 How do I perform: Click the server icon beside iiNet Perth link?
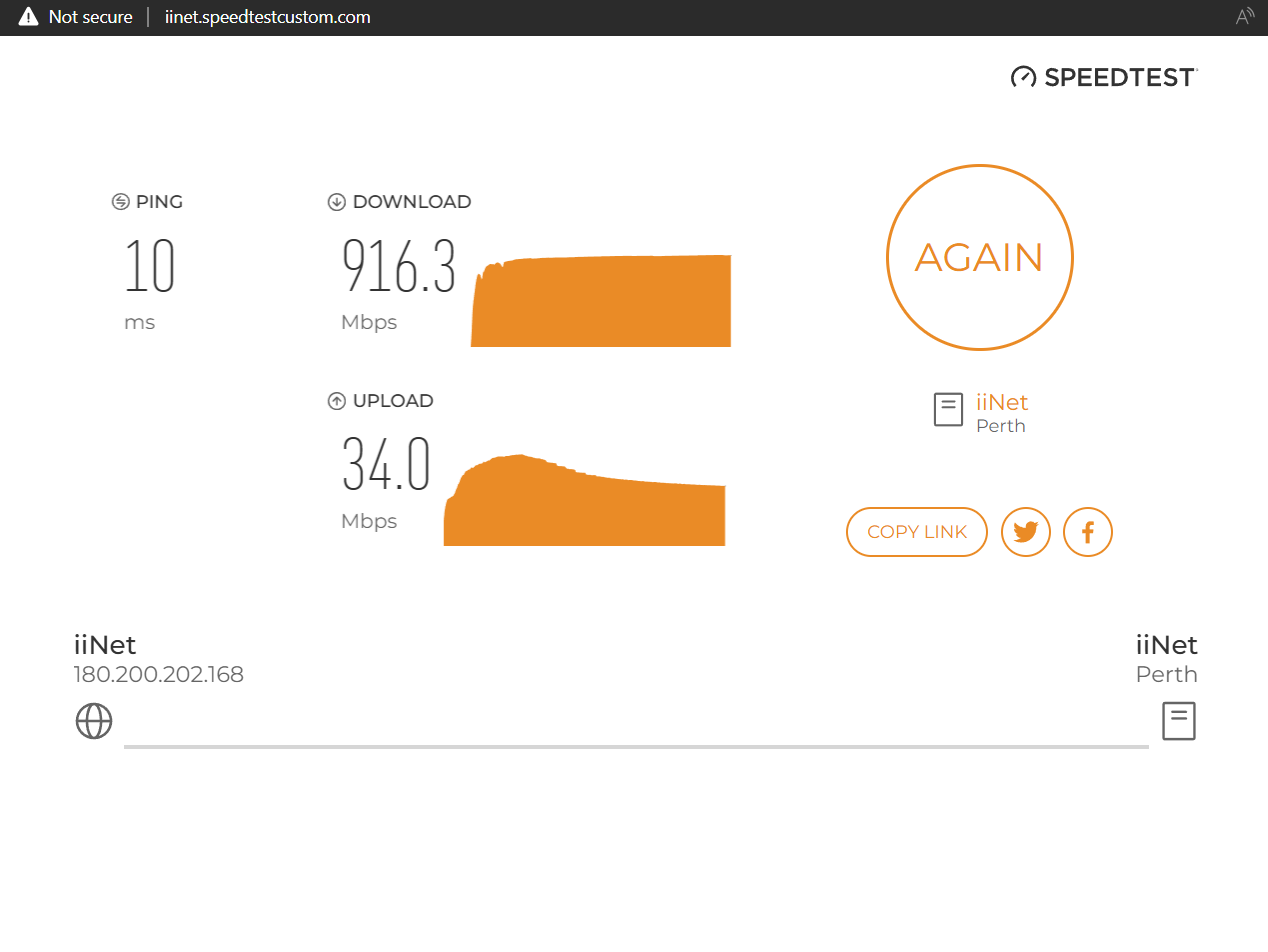(948, 410)
